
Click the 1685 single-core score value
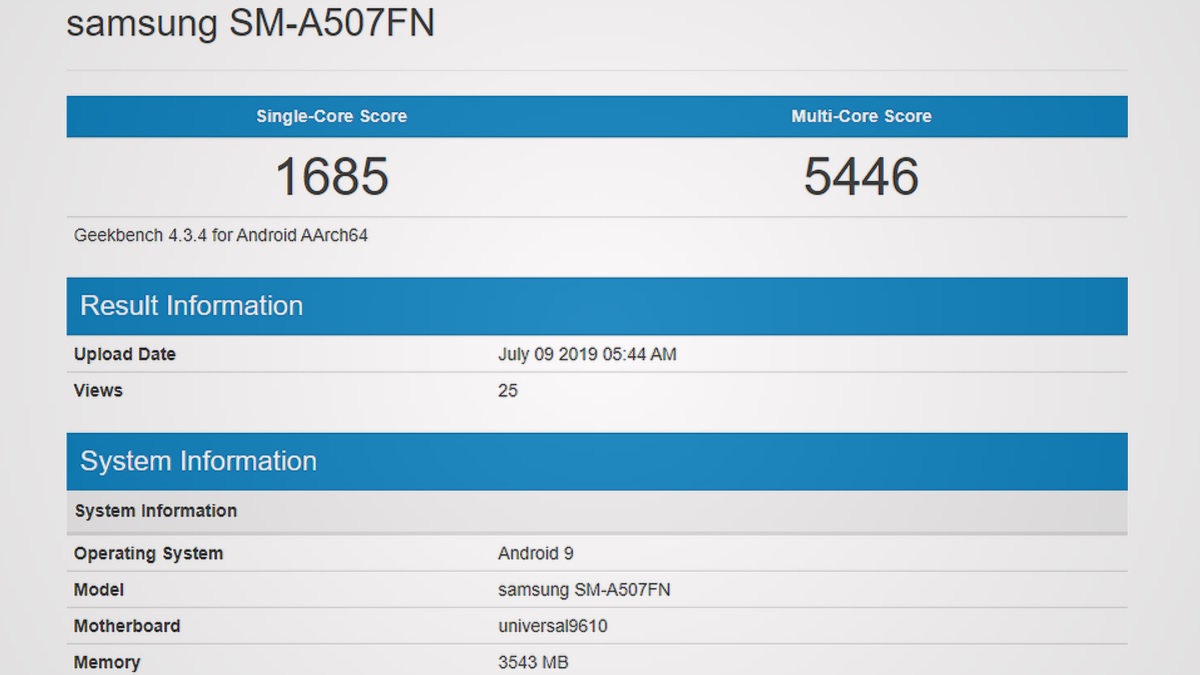coord(331,177)
